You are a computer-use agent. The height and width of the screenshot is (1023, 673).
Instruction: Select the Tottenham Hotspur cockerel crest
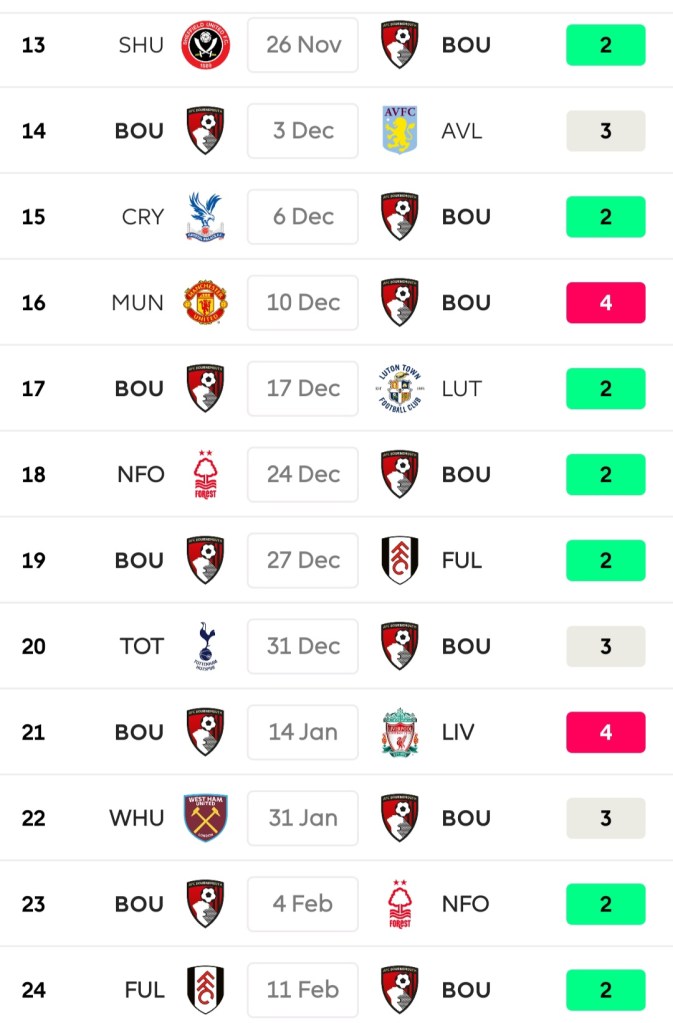(x=205, y=647)
